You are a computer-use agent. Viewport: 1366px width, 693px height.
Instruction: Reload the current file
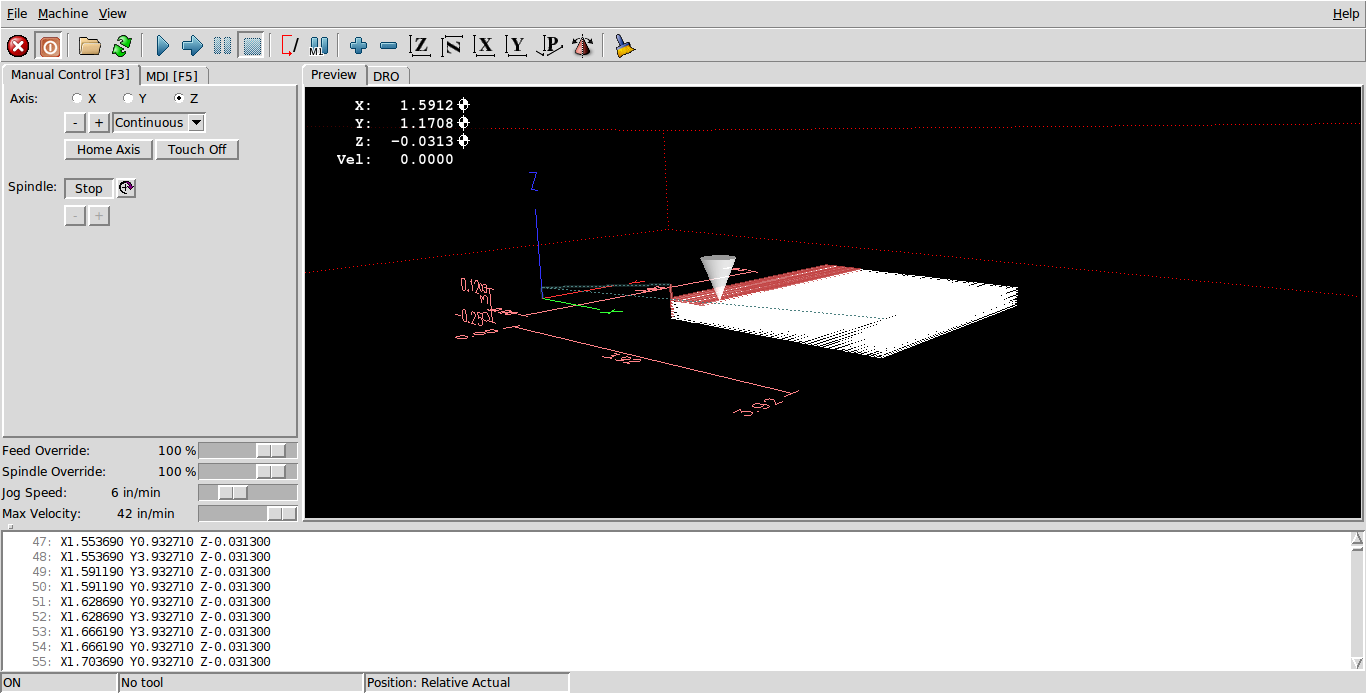tap(122, 46)
